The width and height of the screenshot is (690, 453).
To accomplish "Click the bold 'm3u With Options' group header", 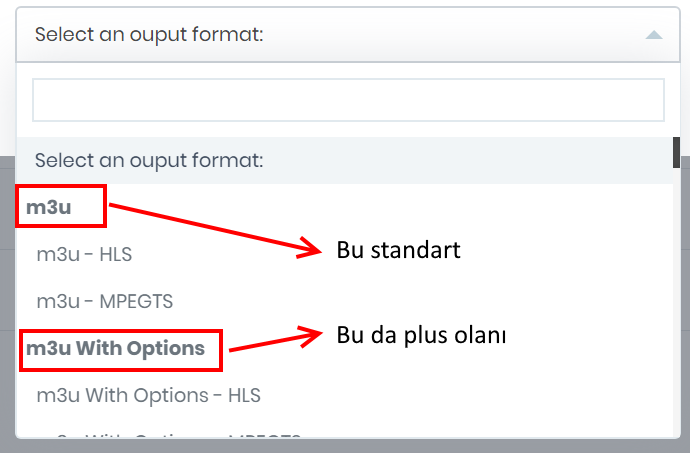I will pos(116,348).
